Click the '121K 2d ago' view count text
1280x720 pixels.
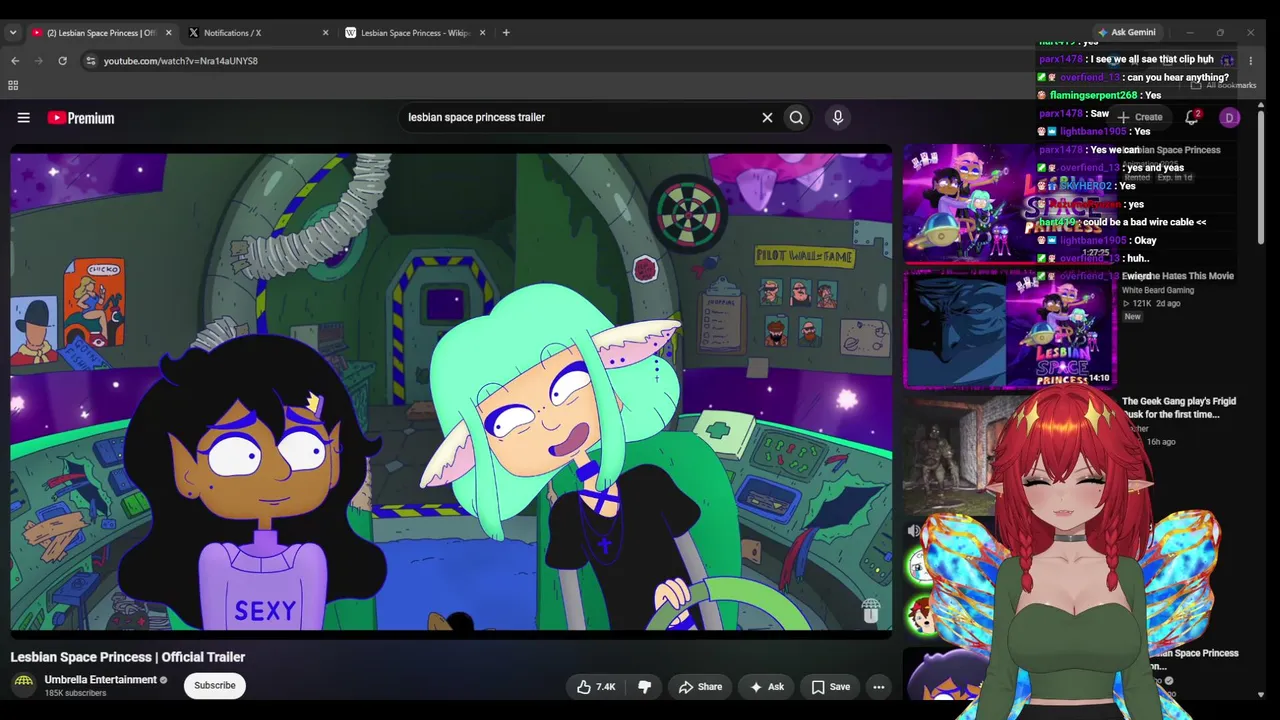click(x=1151, y=303)
